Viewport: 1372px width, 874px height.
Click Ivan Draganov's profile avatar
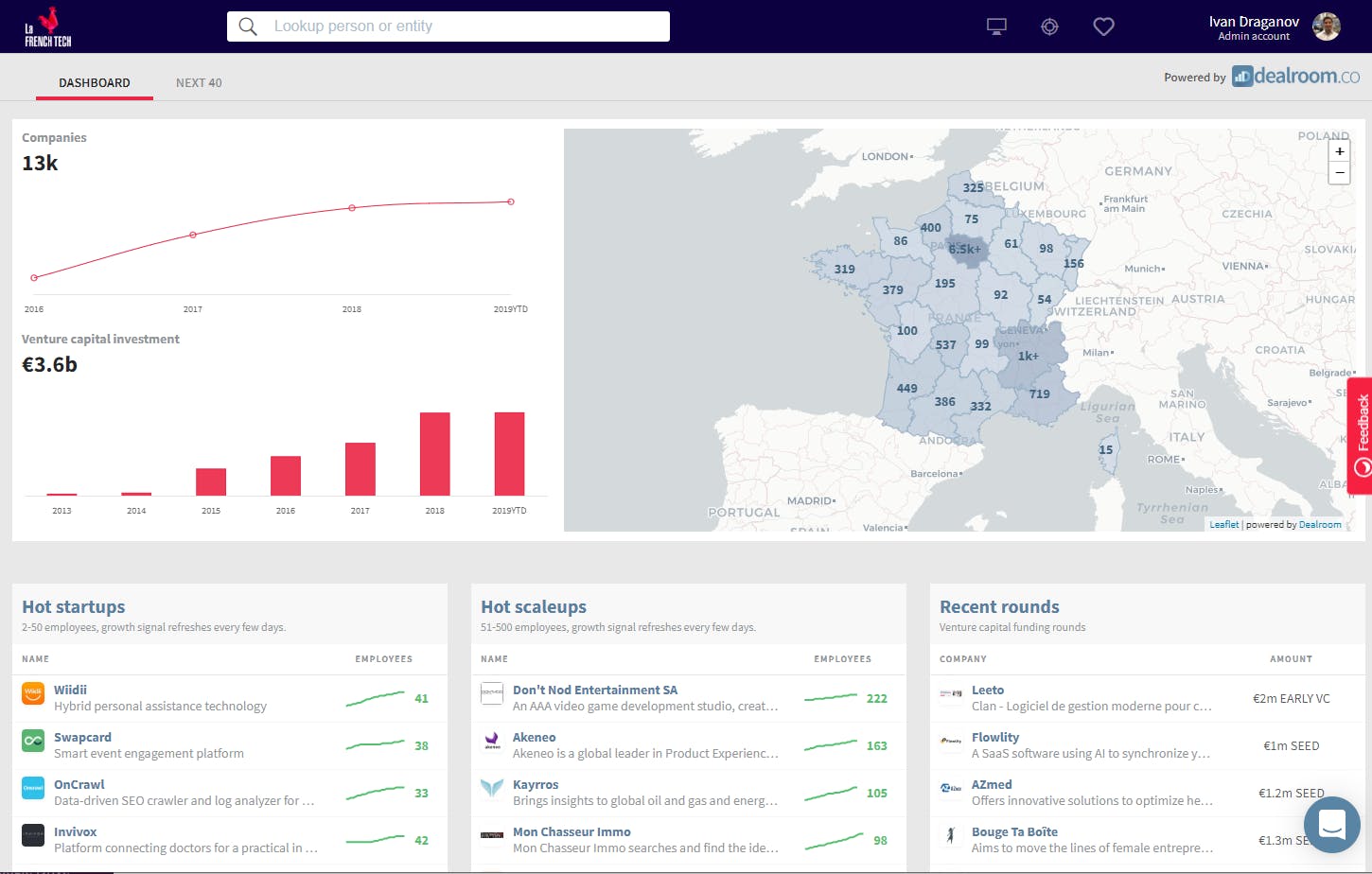[x=1327, y=26]
